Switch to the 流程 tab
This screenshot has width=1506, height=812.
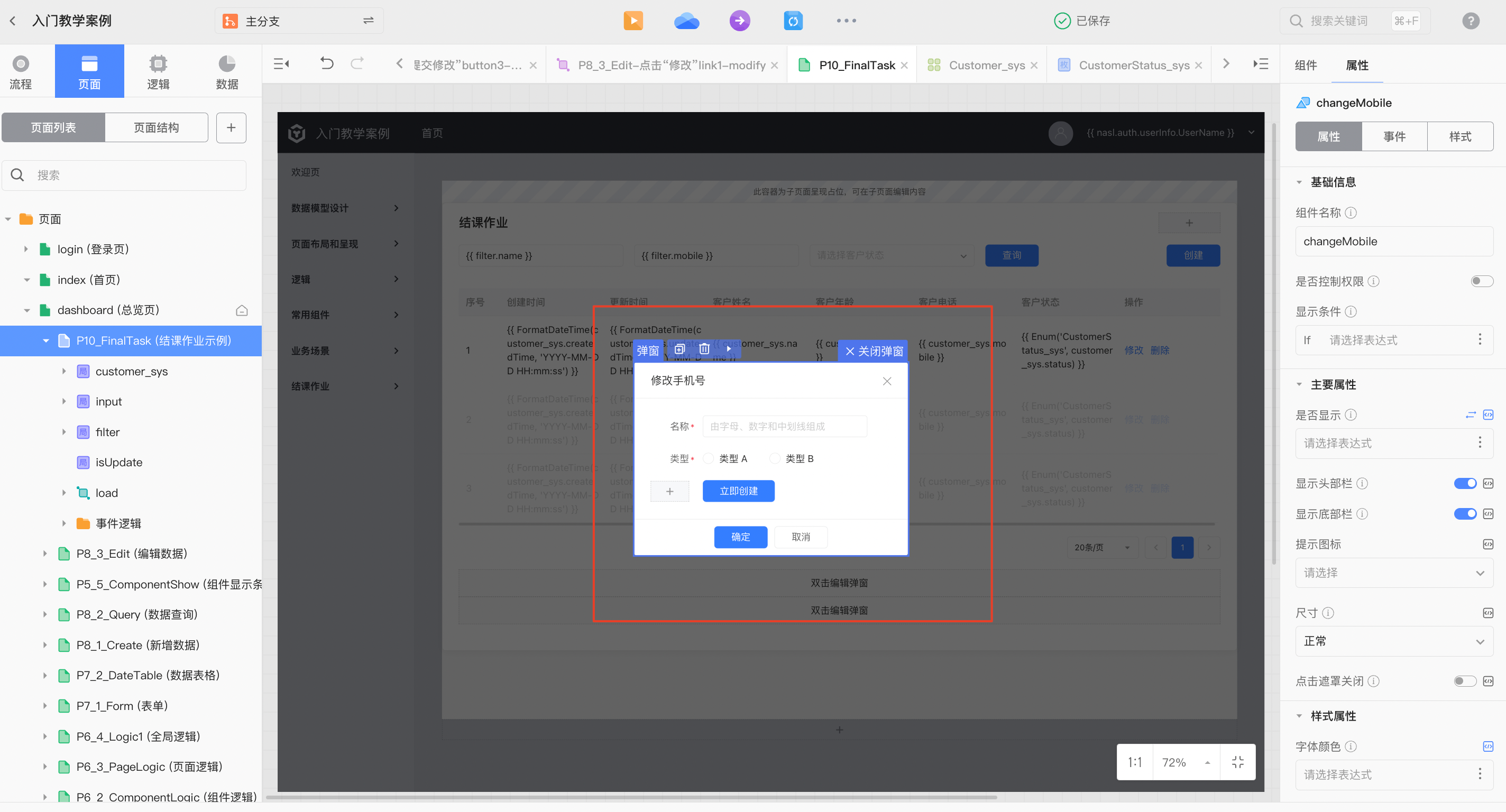pyautogui.click(x=21, y=71)
